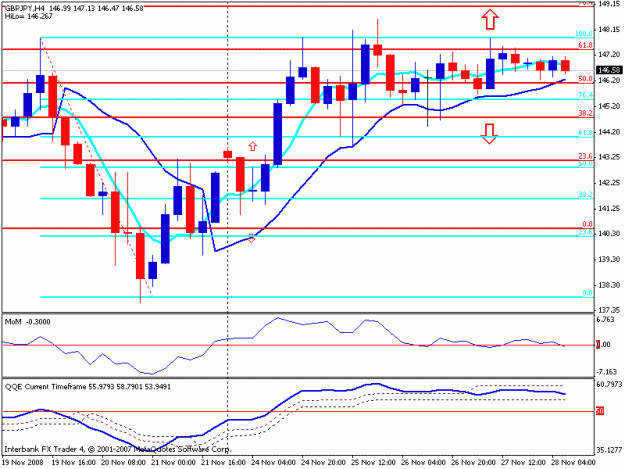Click the 26 Nov 04:00 time label
Image resolution: width=625 pixels, height=469 pixels.
423,463
